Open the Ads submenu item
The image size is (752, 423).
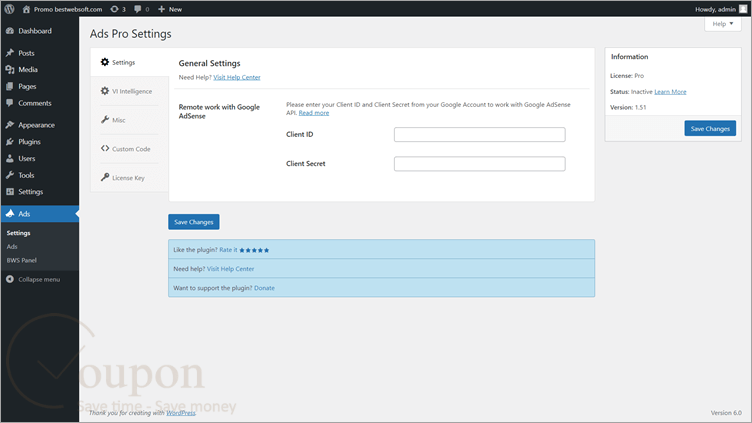[12, 247]
